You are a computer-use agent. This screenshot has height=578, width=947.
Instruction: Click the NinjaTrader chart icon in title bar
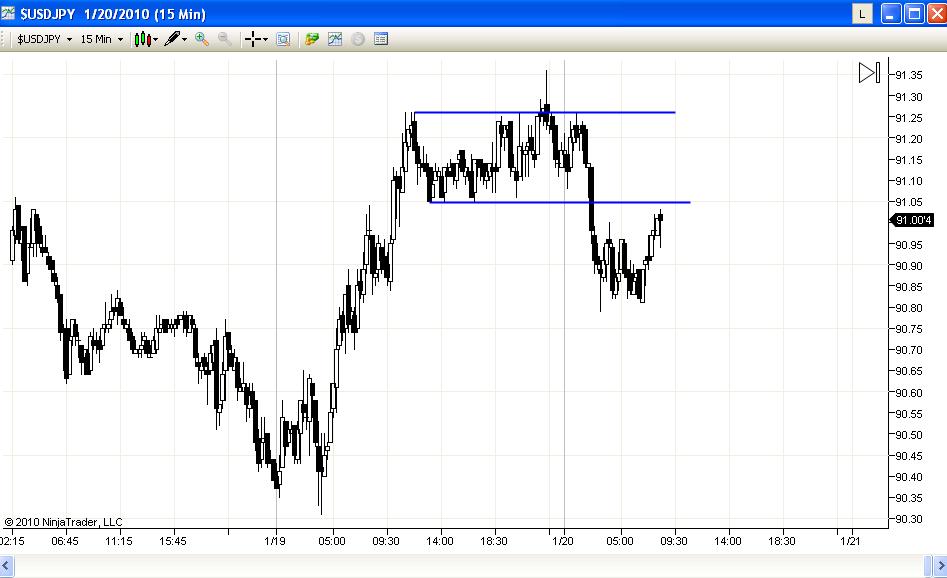pyautogui.click(x=8, y=13)
